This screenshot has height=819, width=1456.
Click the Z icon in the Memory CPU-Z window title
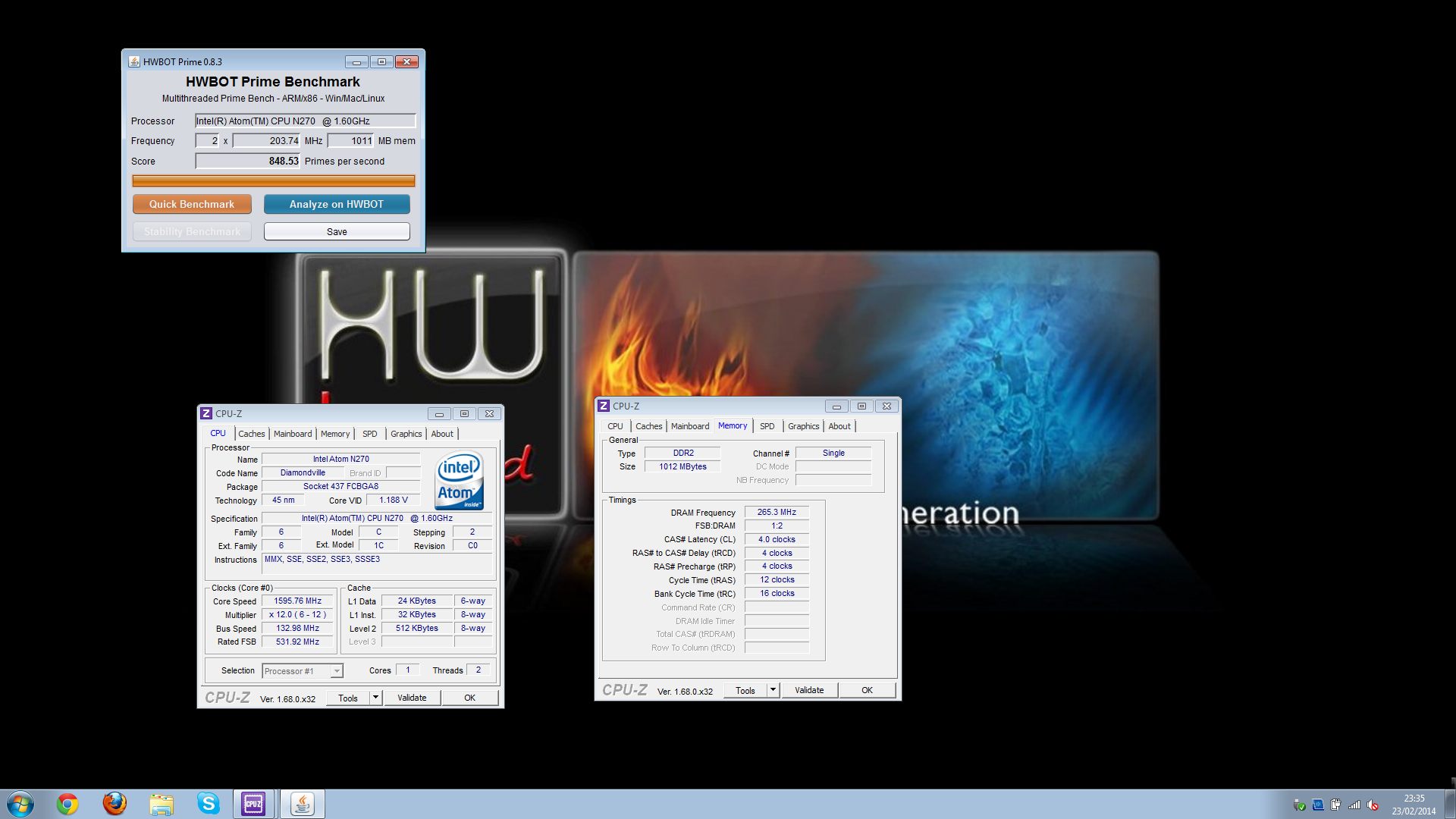[x=604, y=406]
